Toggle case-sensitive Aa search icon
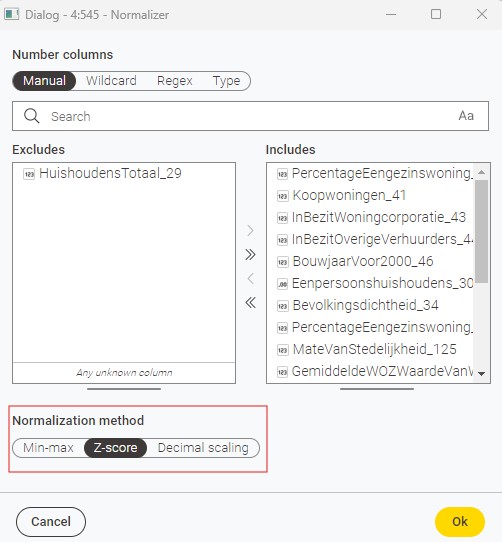This screenshot has height=542, width=502. coord(466,116)
